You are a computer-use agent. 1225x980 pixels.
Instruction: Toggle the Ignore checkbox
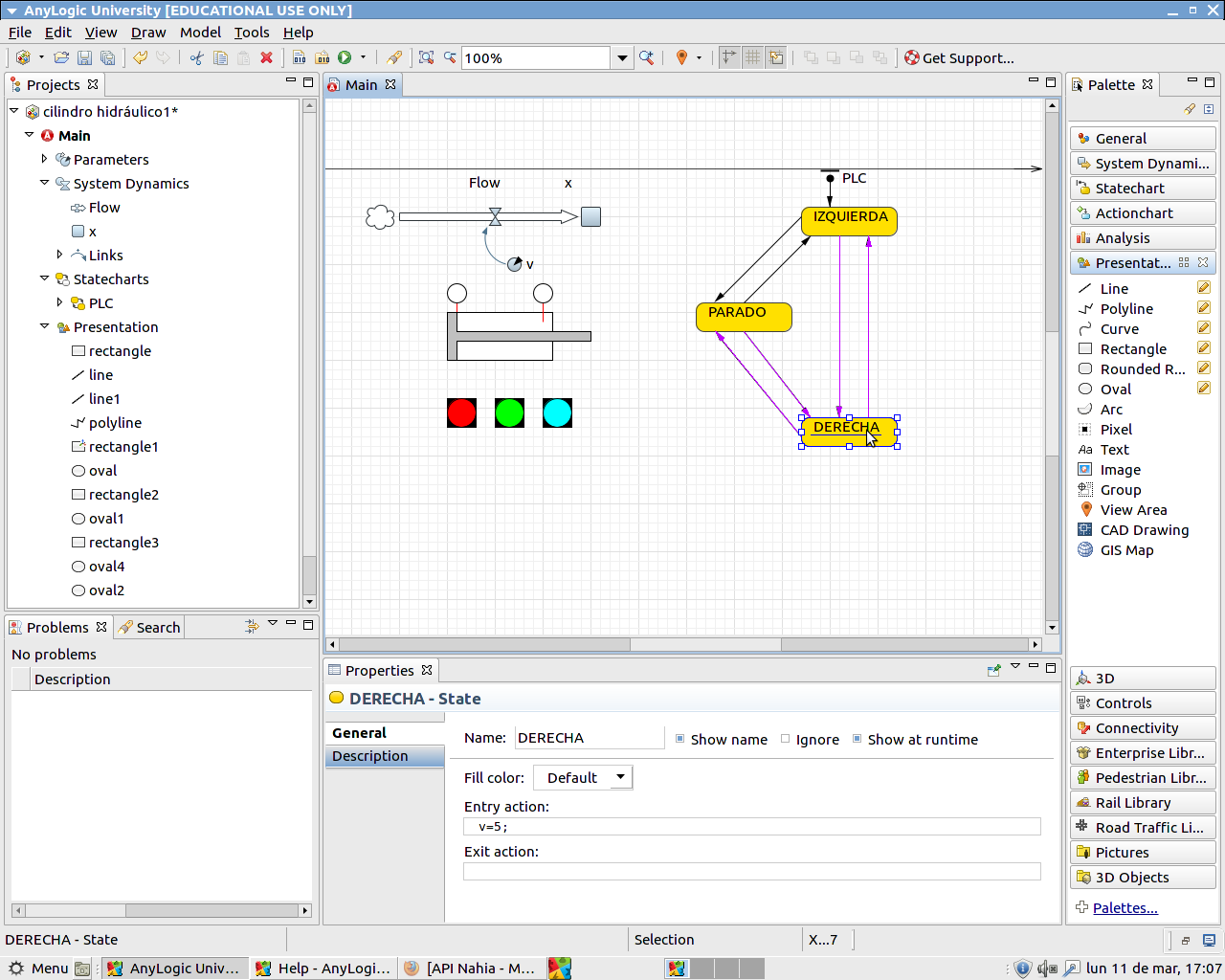[786, 739]
